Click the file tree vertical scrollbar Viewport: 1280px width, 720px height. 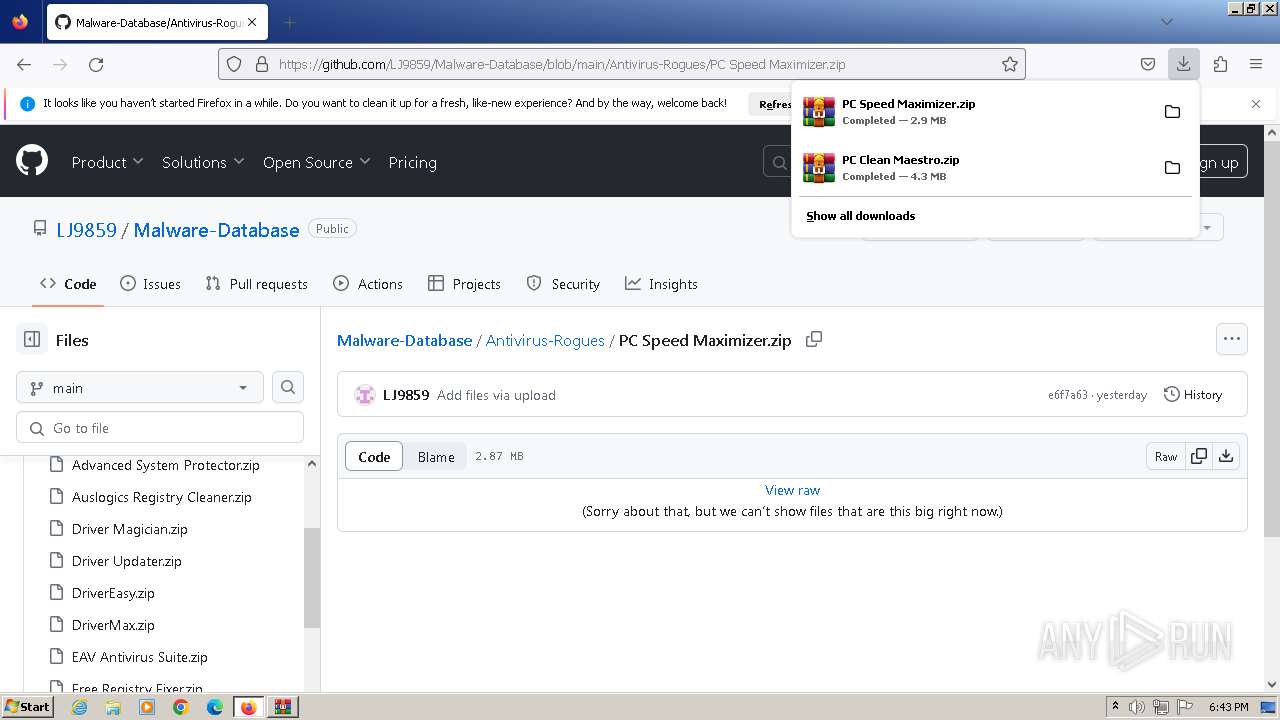point(312,578)
